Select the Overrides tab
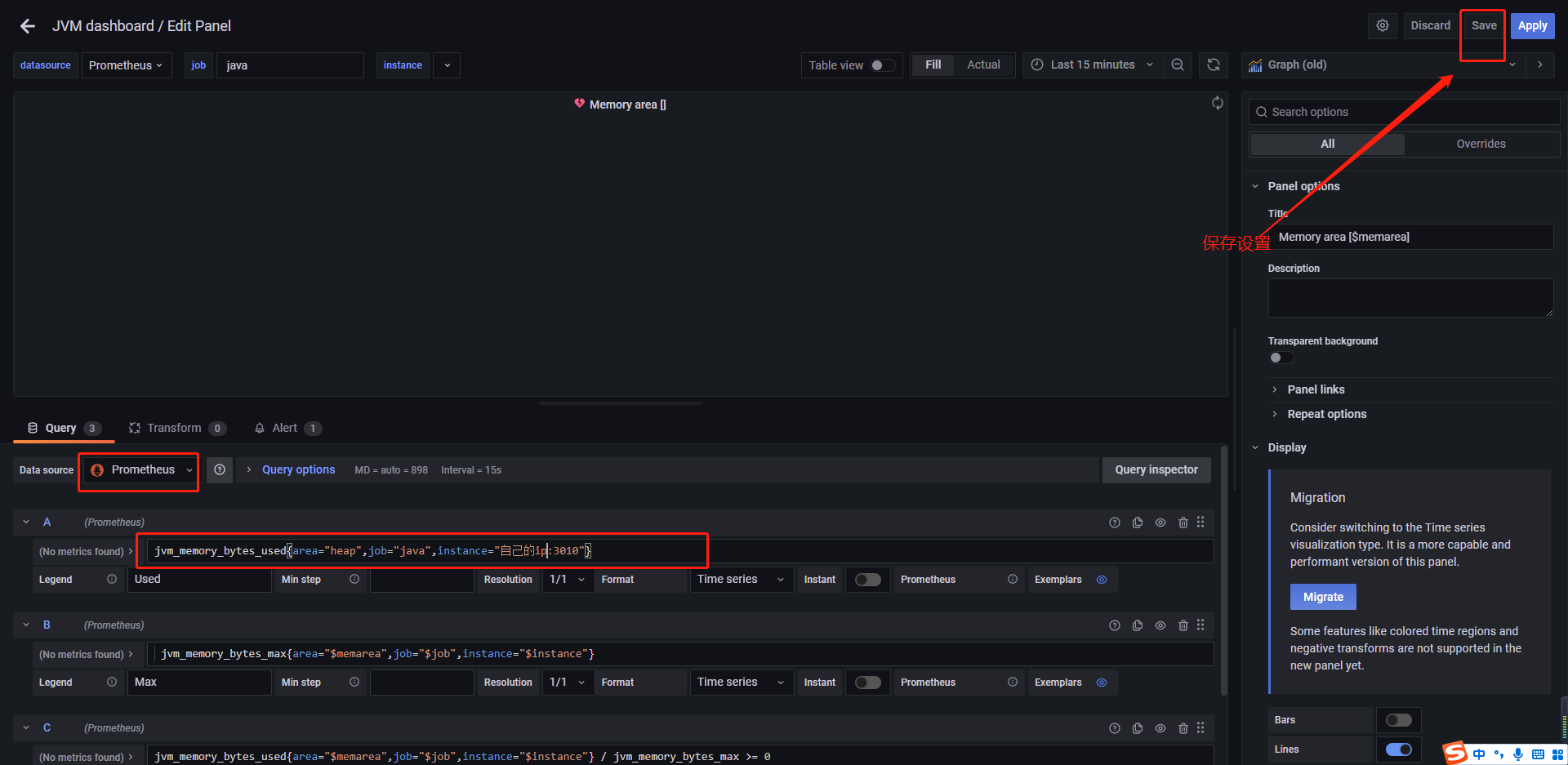This screenshot has height=765, width=1568. pos(1481,145)
